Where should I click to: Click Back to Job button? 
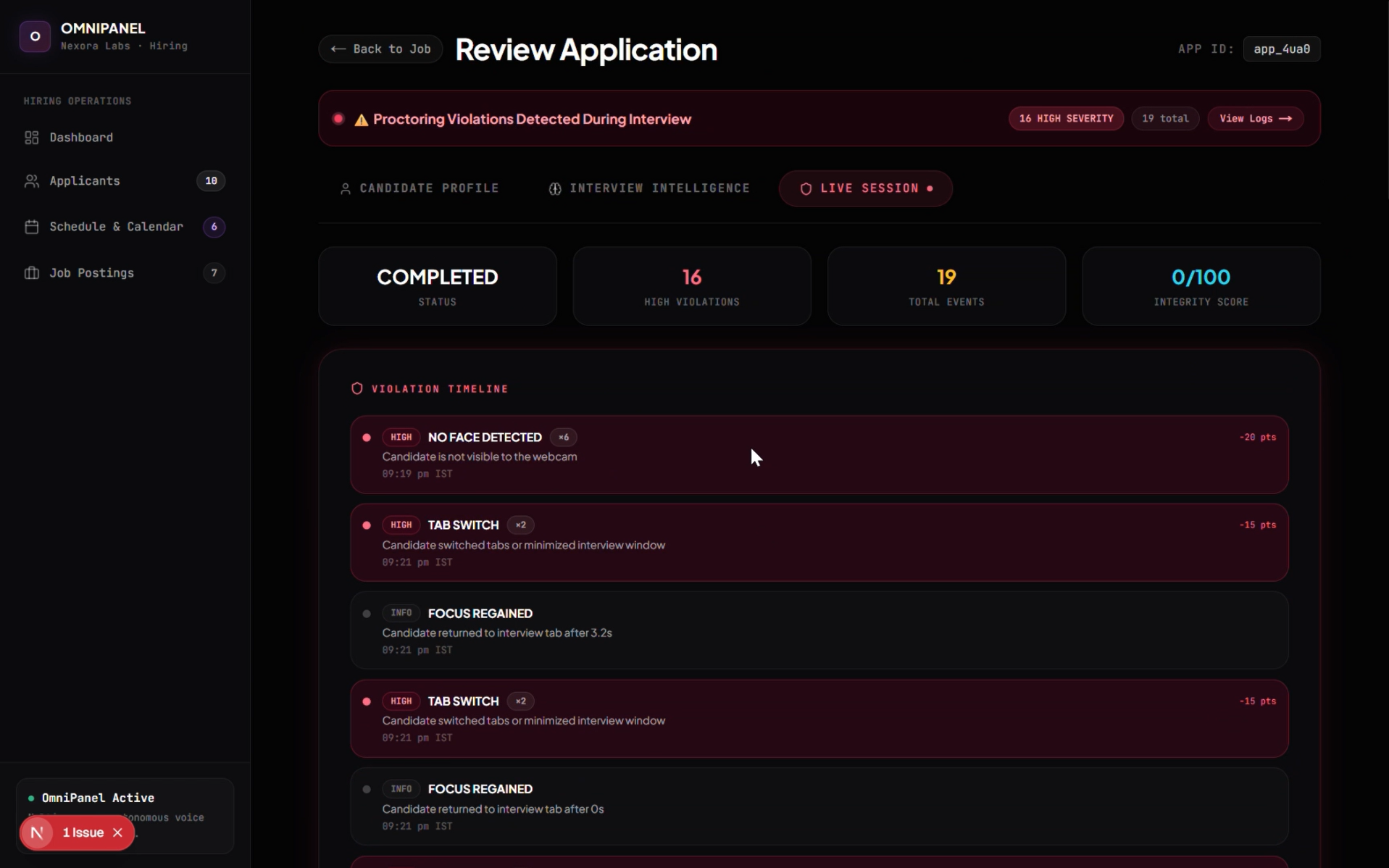[x=380, y=49]
